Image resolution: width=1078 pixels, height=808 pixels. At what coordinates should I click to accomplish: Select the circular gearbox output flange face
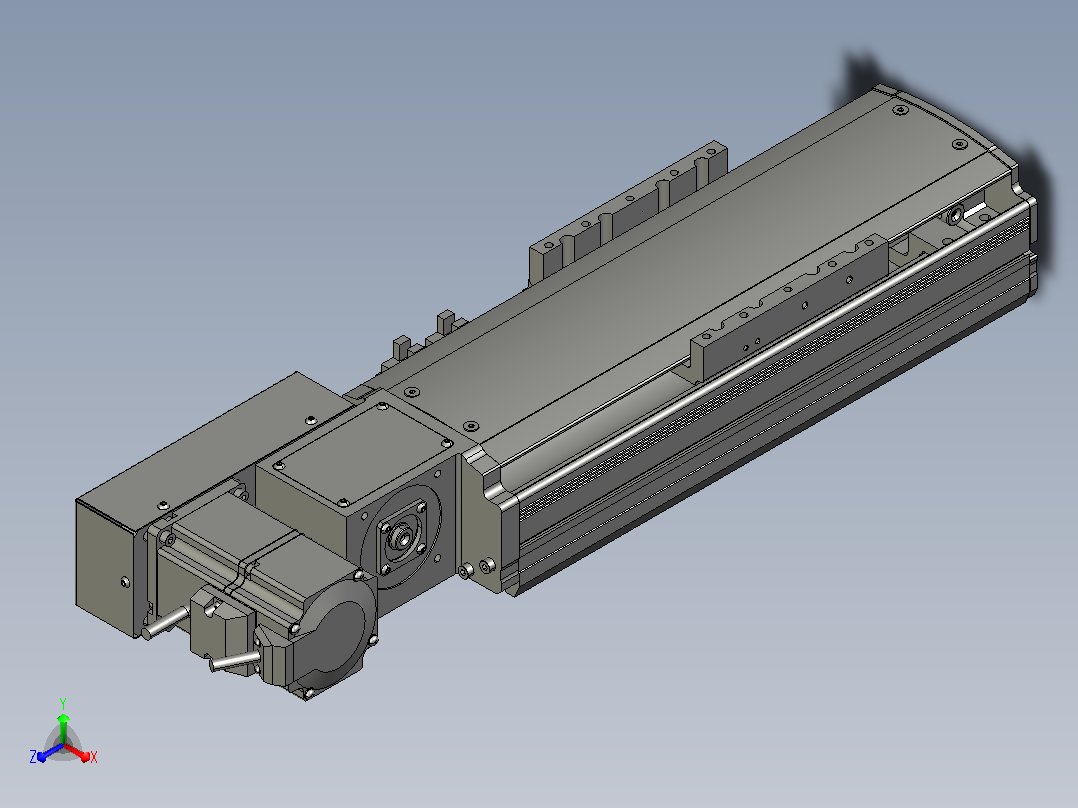(404, 536)
